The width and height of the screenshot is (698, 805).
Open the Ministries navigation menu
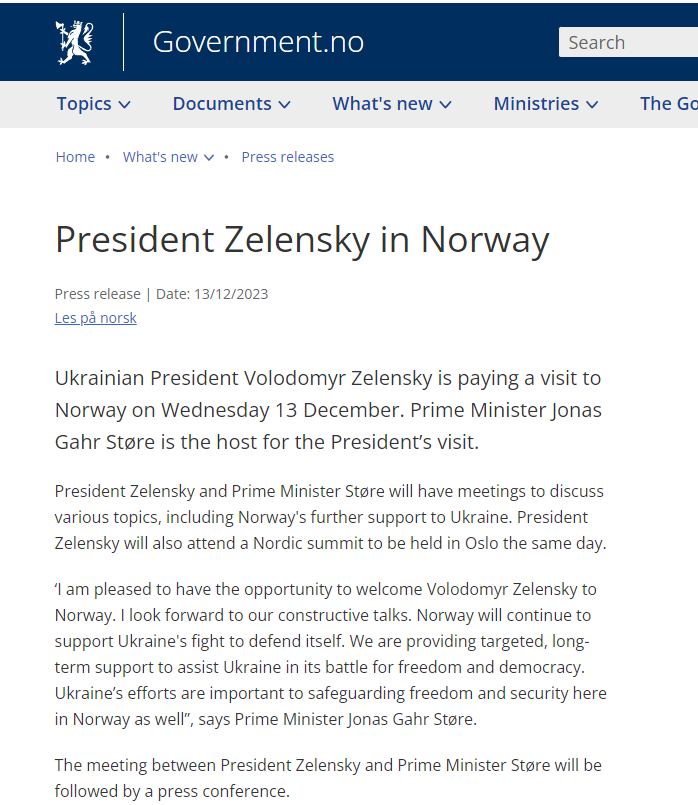pyautogui.click(x=536, y=104)
